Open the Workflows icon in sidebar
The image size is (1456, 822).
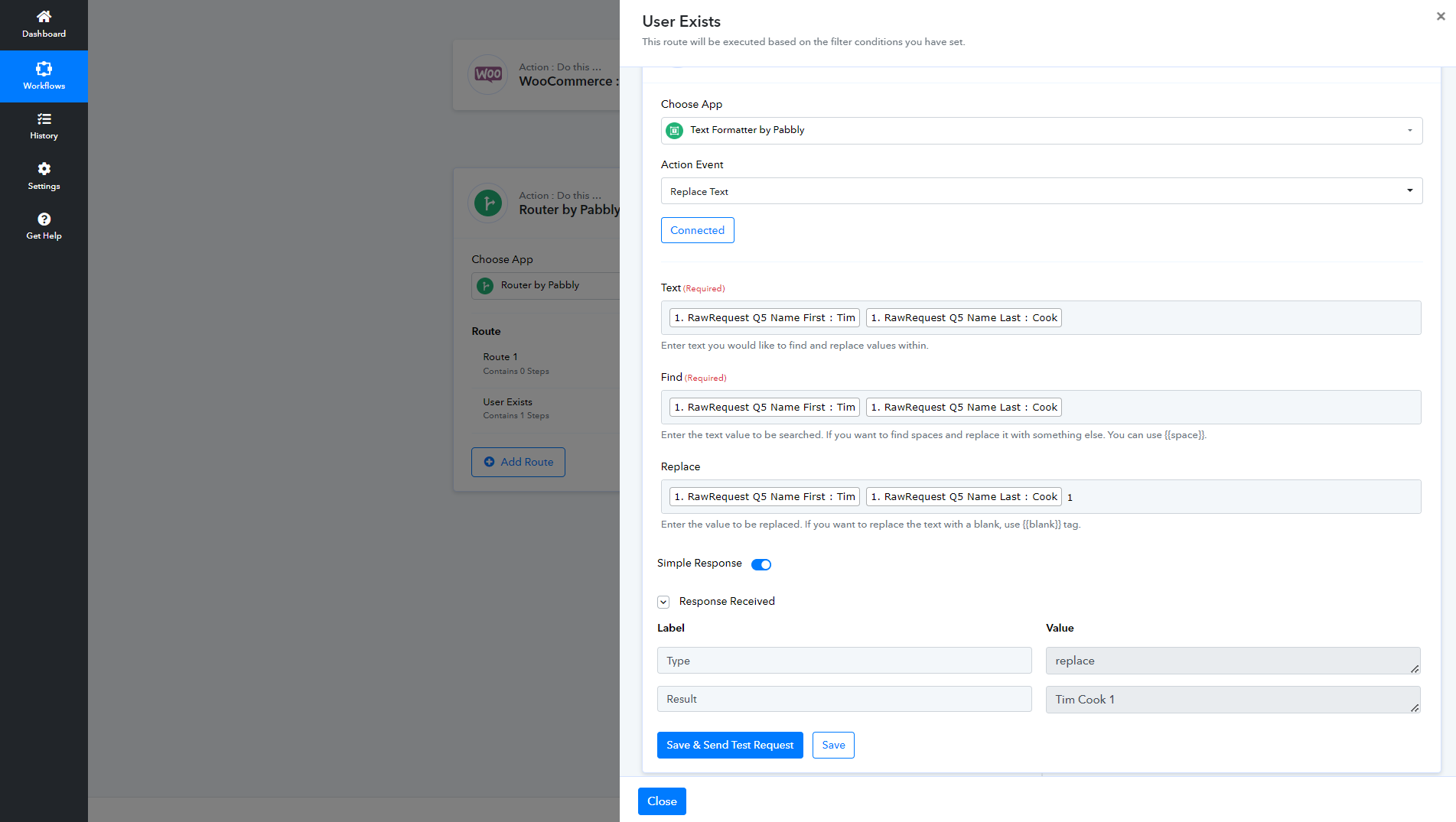click(x=44, y=69)
